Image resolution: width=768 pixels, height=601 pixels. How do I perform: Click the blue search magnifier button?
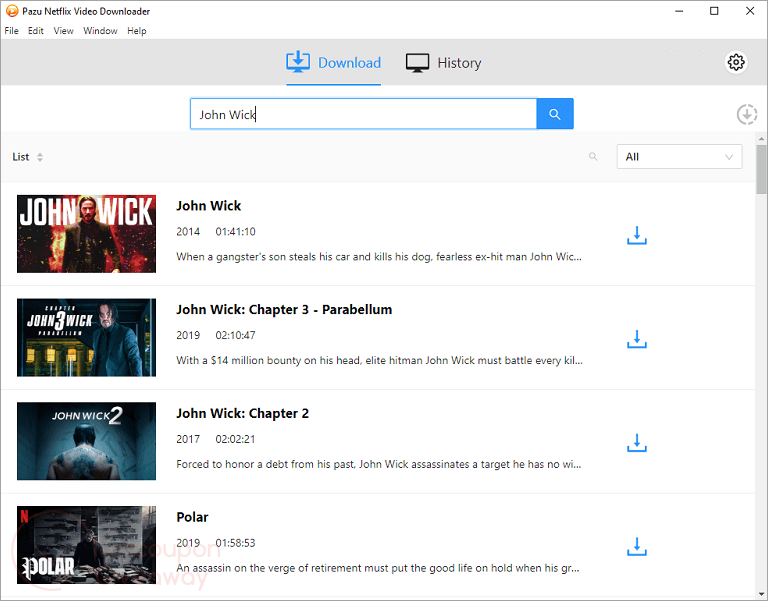pyautogui.click(x=554, y=114)
